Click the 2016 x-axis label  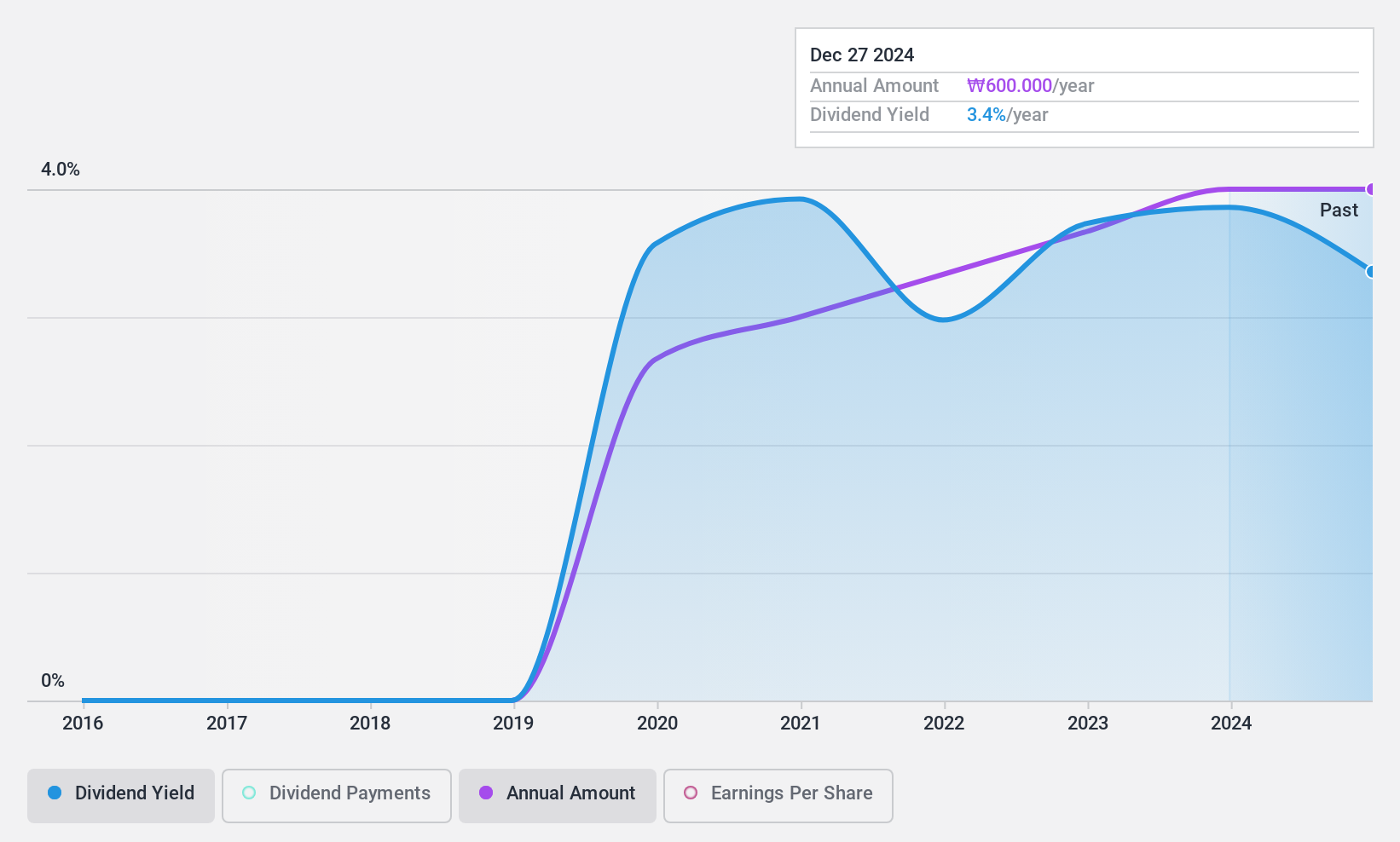pyautogui.click(x=83, y=724)
